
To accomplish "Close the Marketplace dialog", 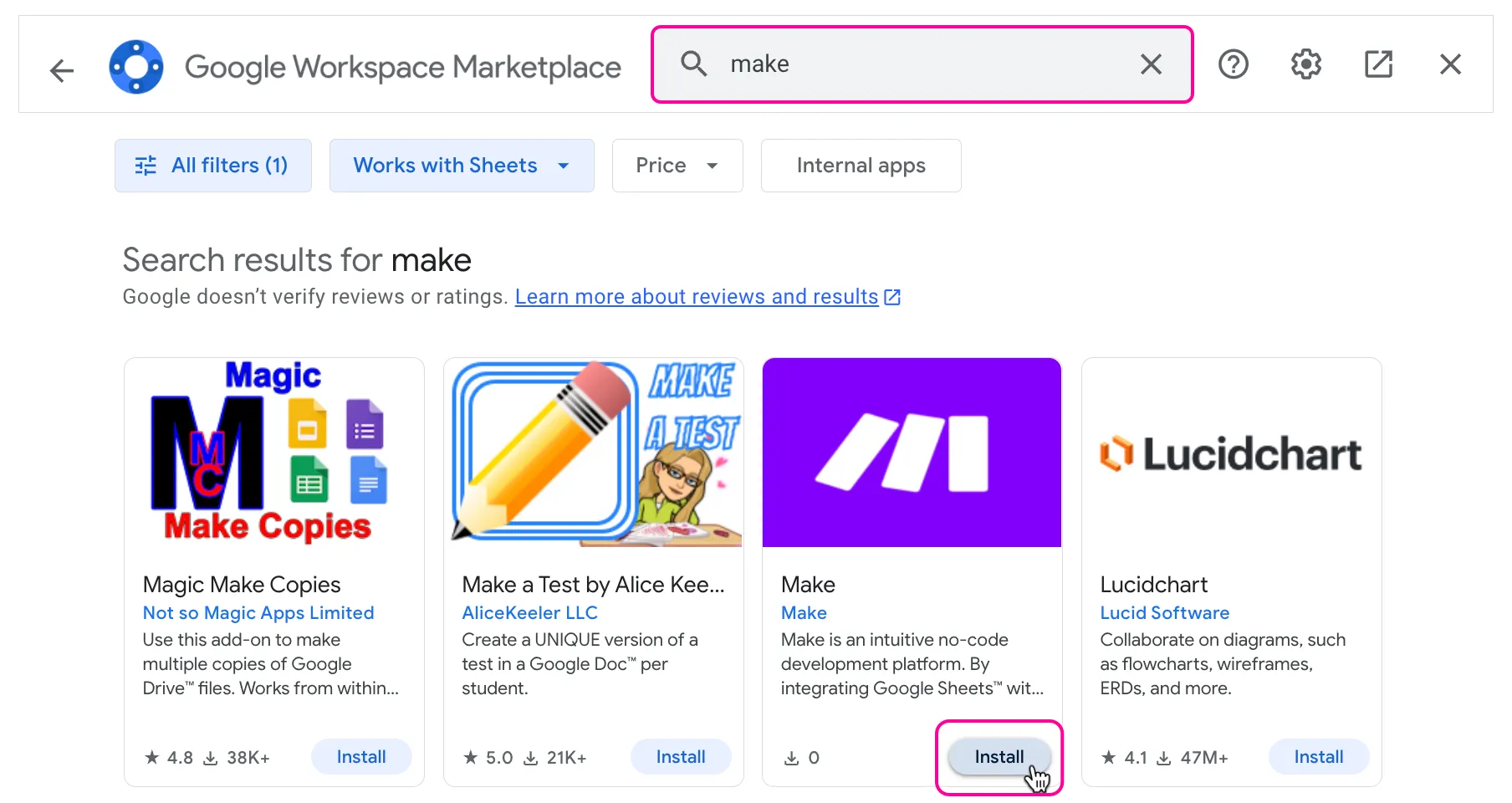I will coord(1451,64).
